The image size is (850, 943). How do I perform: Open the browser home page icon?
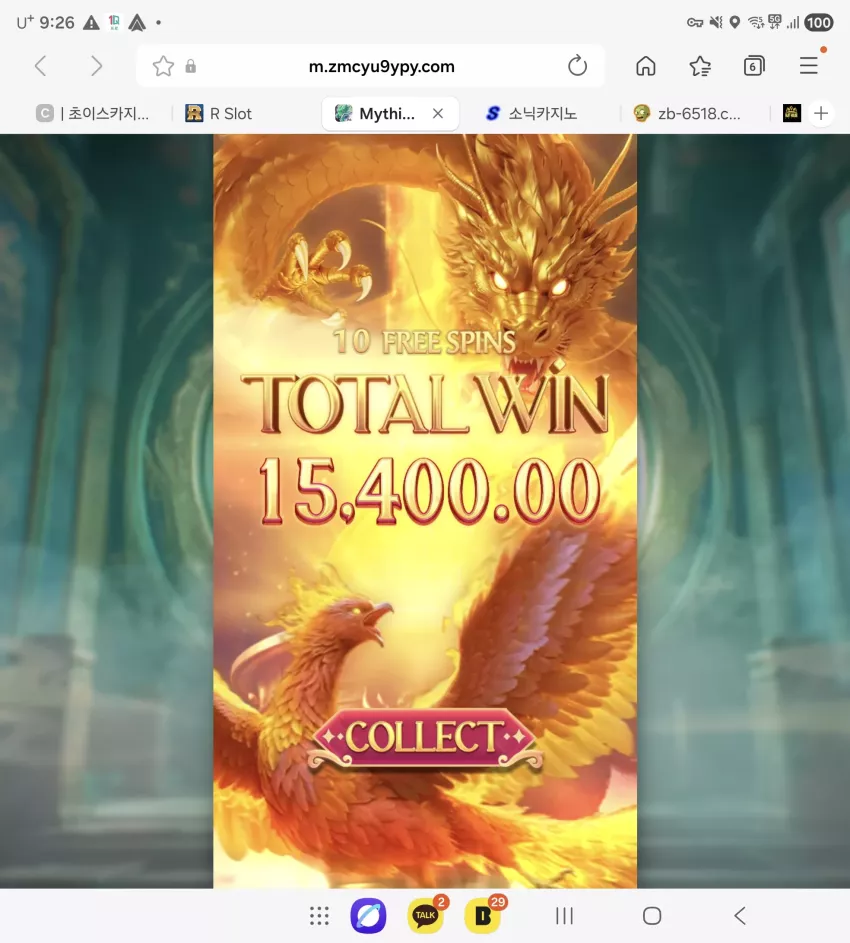[646, 66]
